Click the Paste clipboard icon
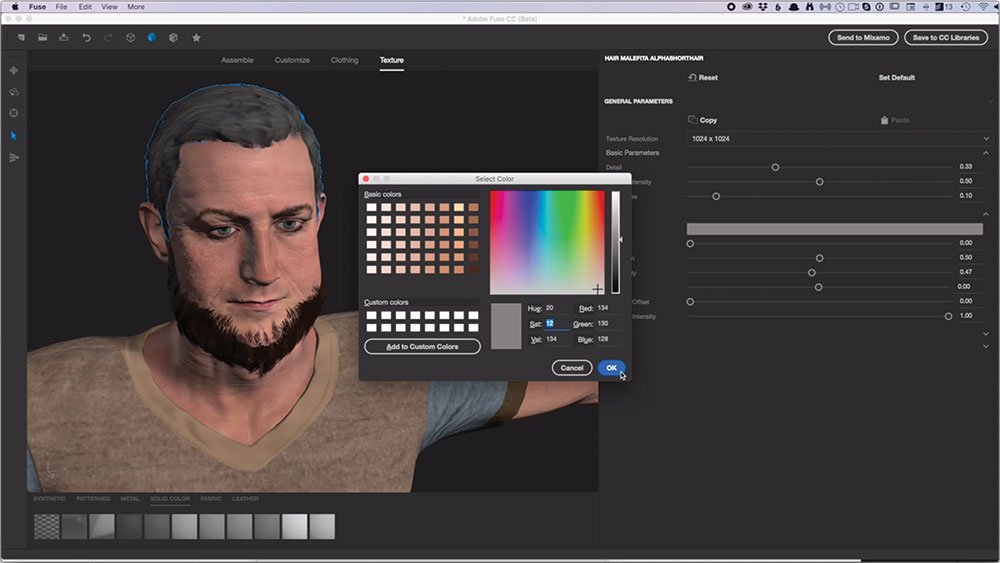 tap(885, 120)
